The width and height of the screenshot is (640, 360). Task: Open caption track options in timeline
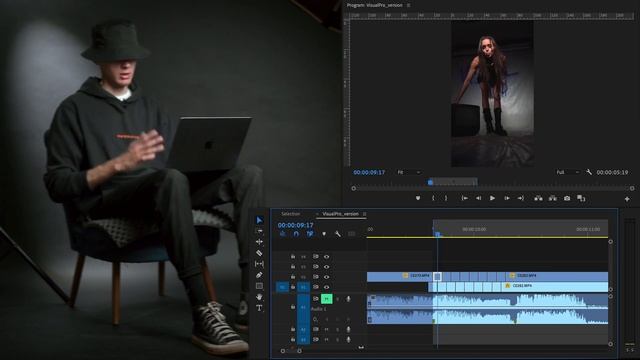[x=351, y=234]
